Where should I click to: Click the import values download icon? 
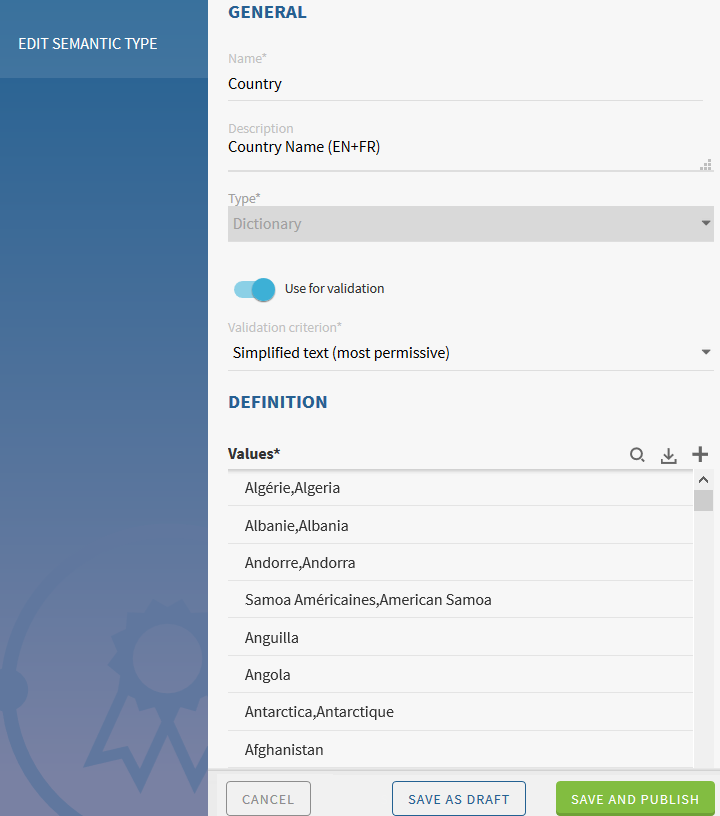669,455
